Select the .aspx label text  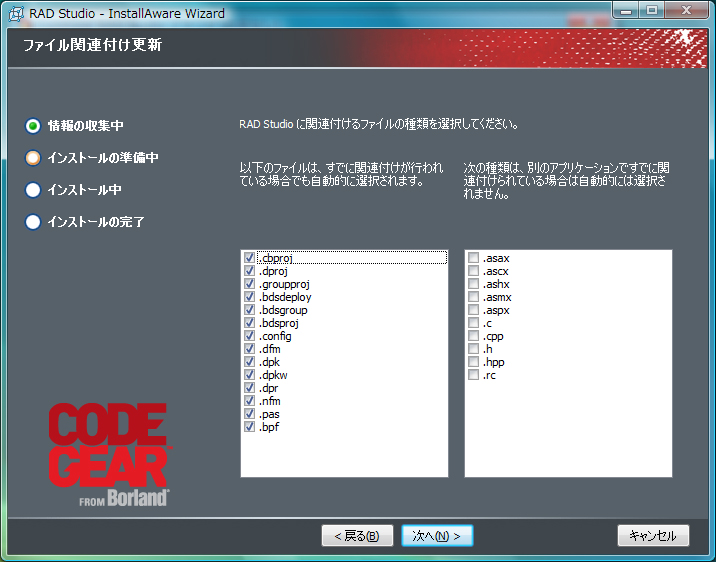496,310
